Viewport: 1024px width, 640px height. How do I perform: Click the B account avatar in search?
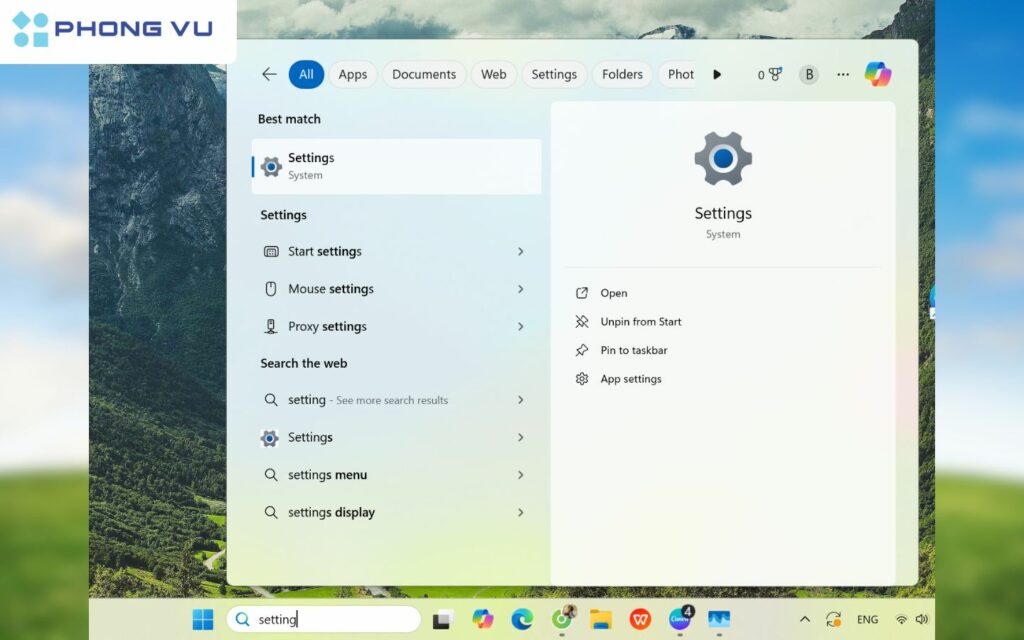coord(808,74)
